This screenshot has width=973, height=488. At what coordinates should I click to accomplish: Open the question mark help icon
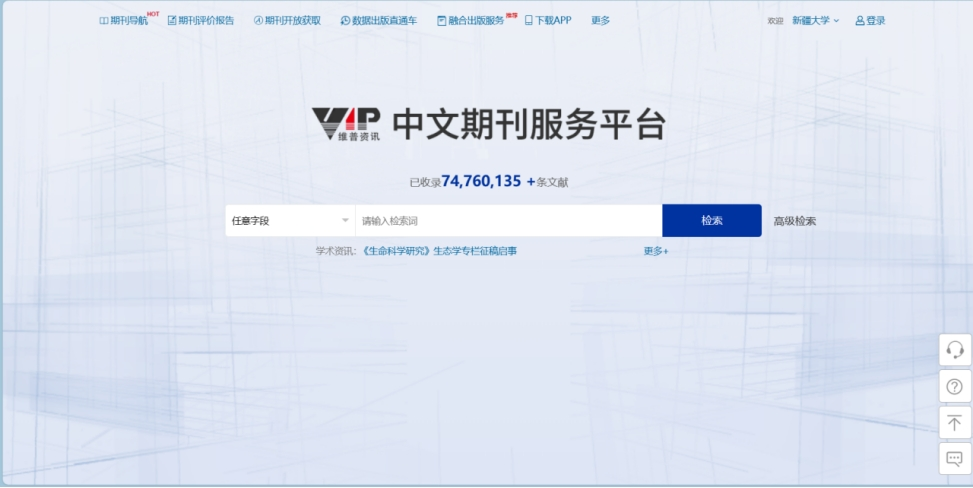tap(955, 387)
